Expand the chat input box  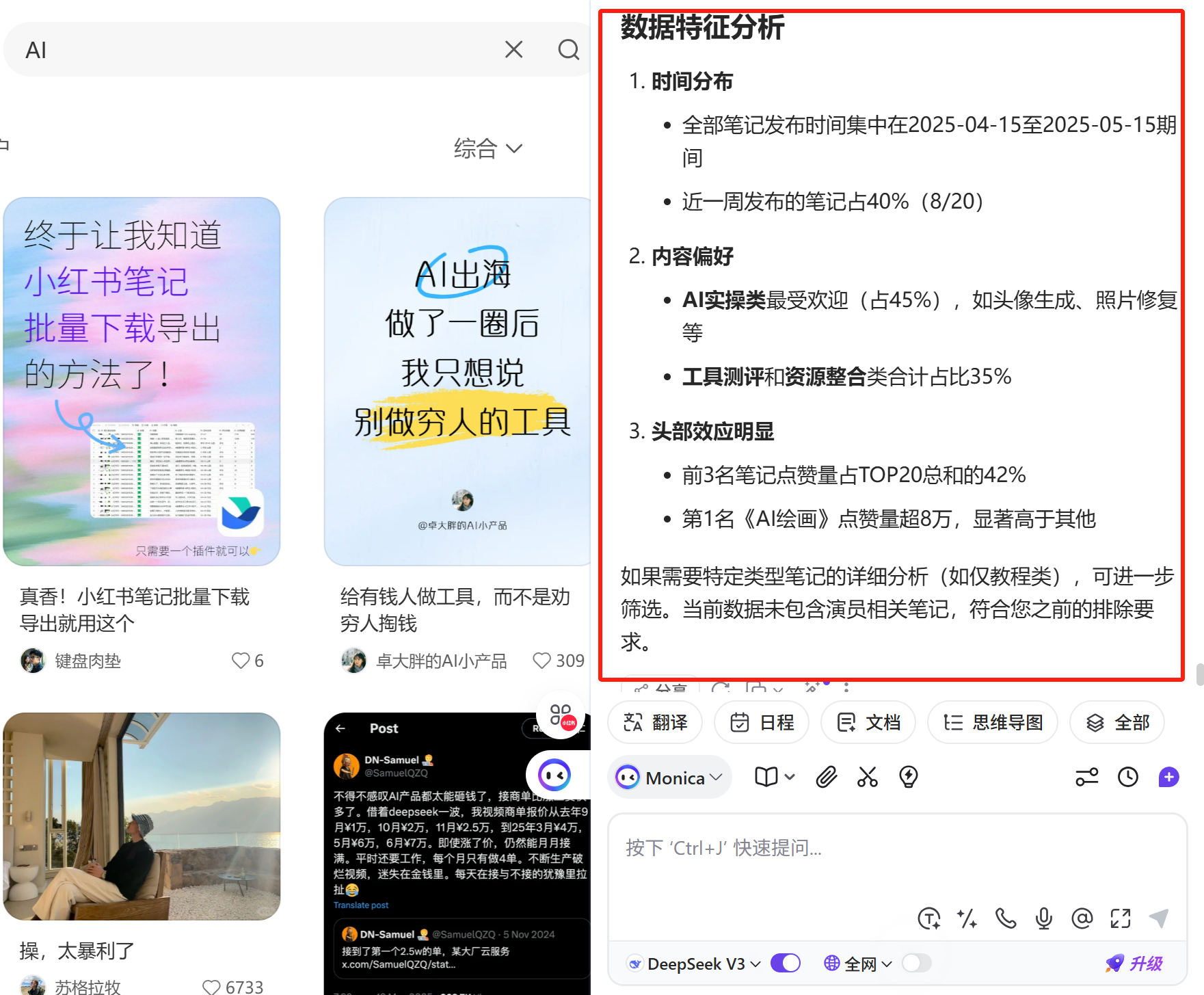click(x=1121, y=918)
